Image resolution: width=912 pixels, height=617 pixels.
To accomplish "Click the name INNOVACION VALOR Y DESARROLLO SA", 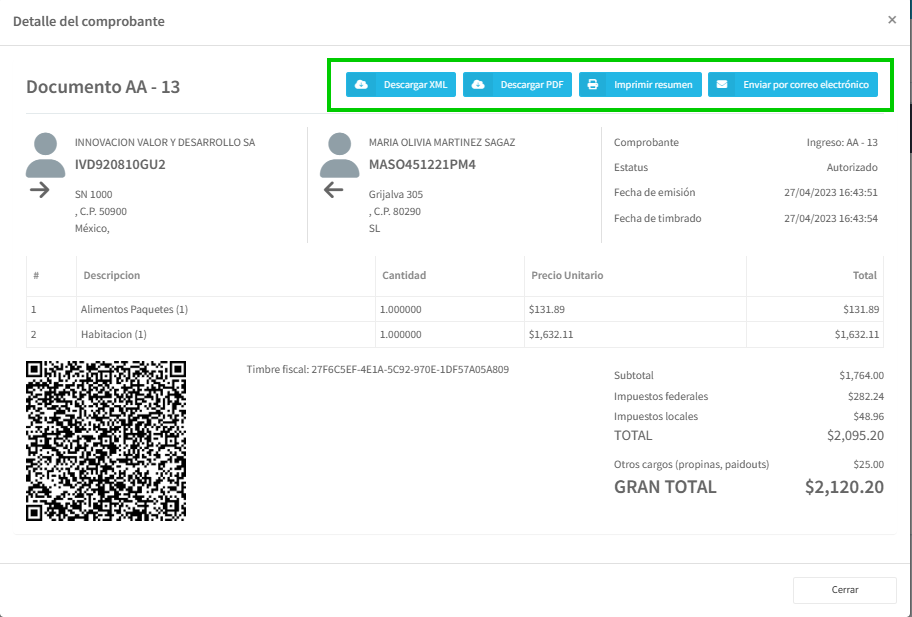I will click(165, 142).
